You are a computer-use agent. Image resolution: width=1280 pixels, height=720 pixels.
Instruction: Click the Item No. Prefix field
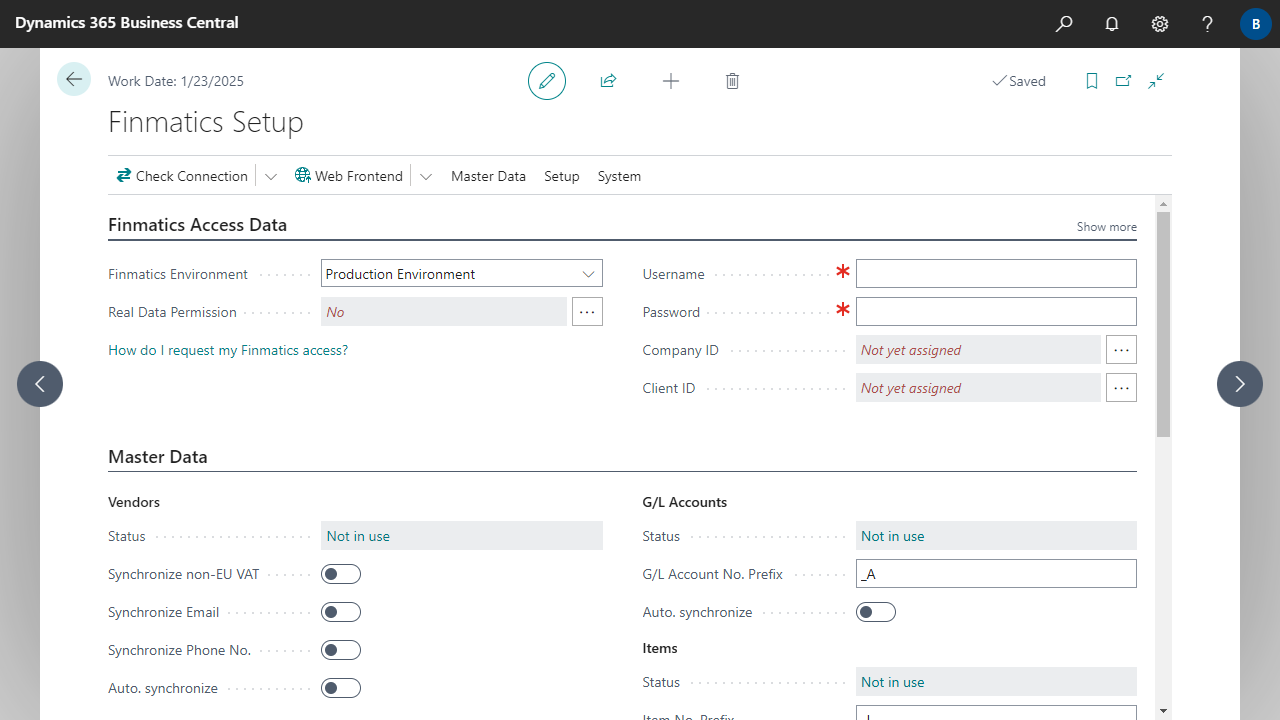996,713
